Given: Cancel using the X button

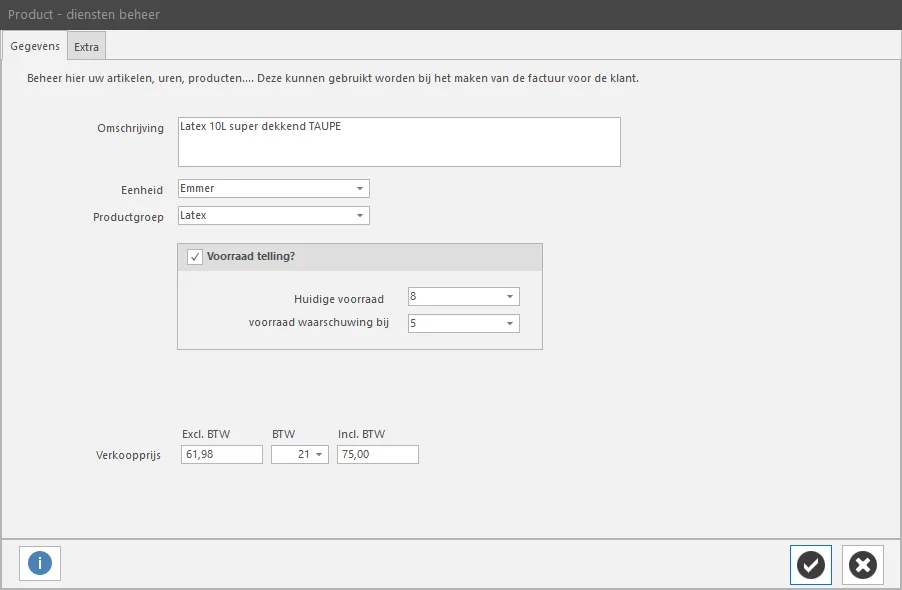Looking at the screenshot, I should click(862, 565).
